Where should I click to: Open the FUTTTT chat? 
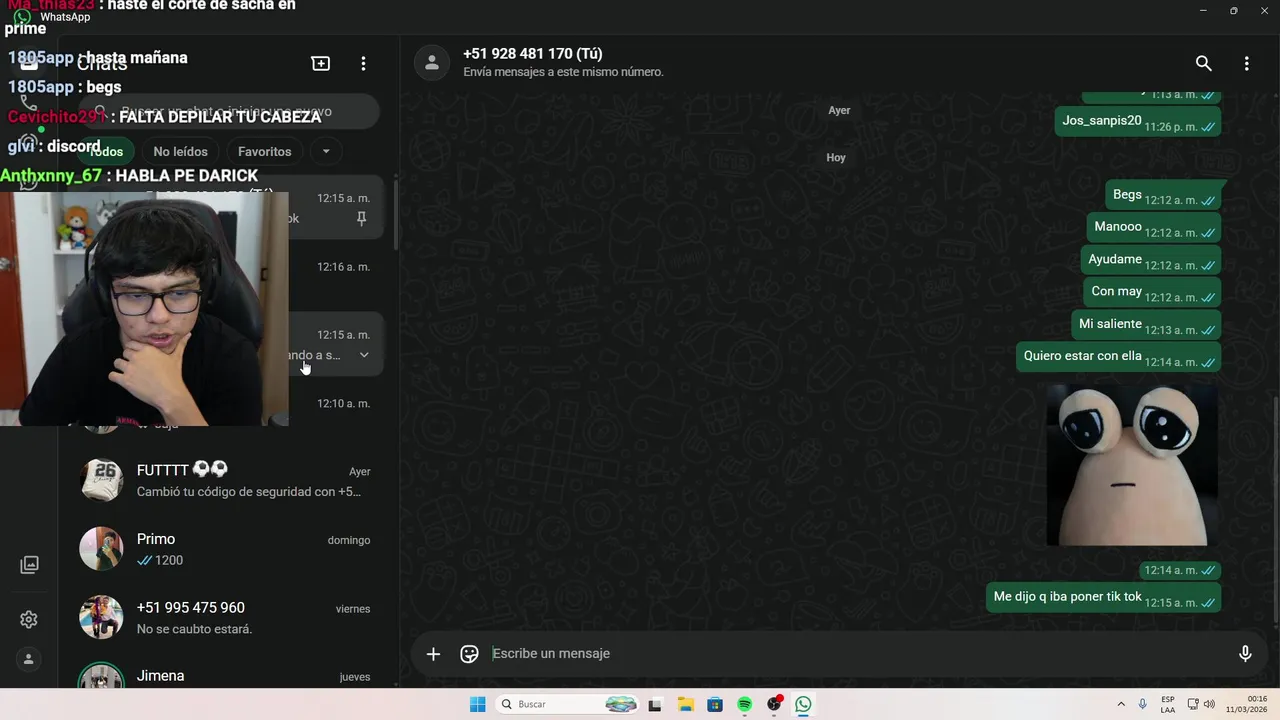coord(230,480)
